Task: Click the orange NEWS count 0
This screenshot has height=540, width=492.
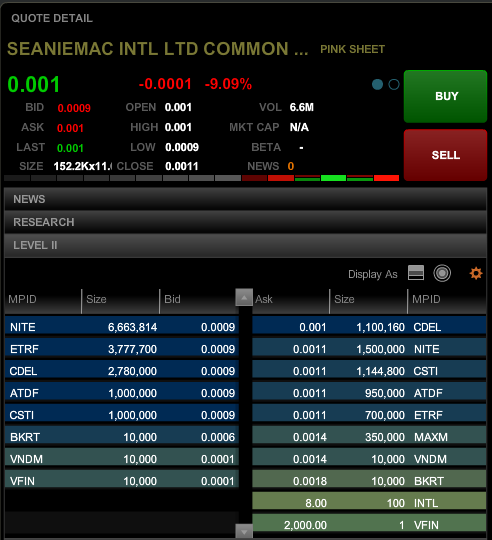Action: 291,166
